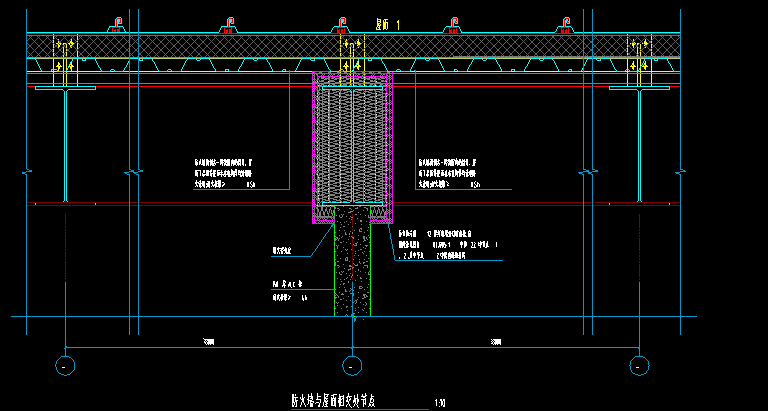Select the magenta-bordered insulation block at wall top

click(x=351, y=145)
